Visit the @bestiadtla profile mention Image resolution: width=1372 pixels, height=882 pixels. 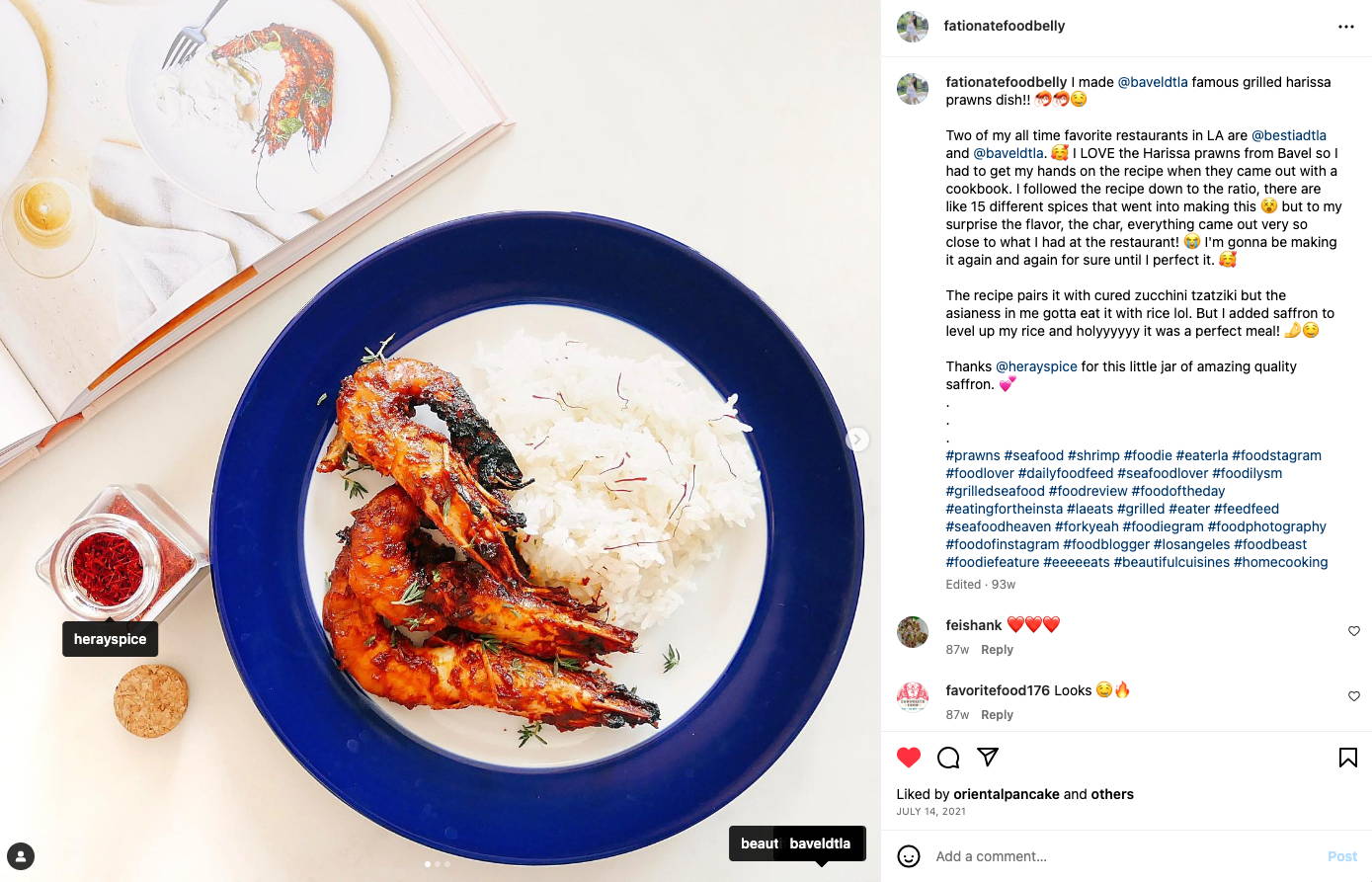tap(1289, 135)
